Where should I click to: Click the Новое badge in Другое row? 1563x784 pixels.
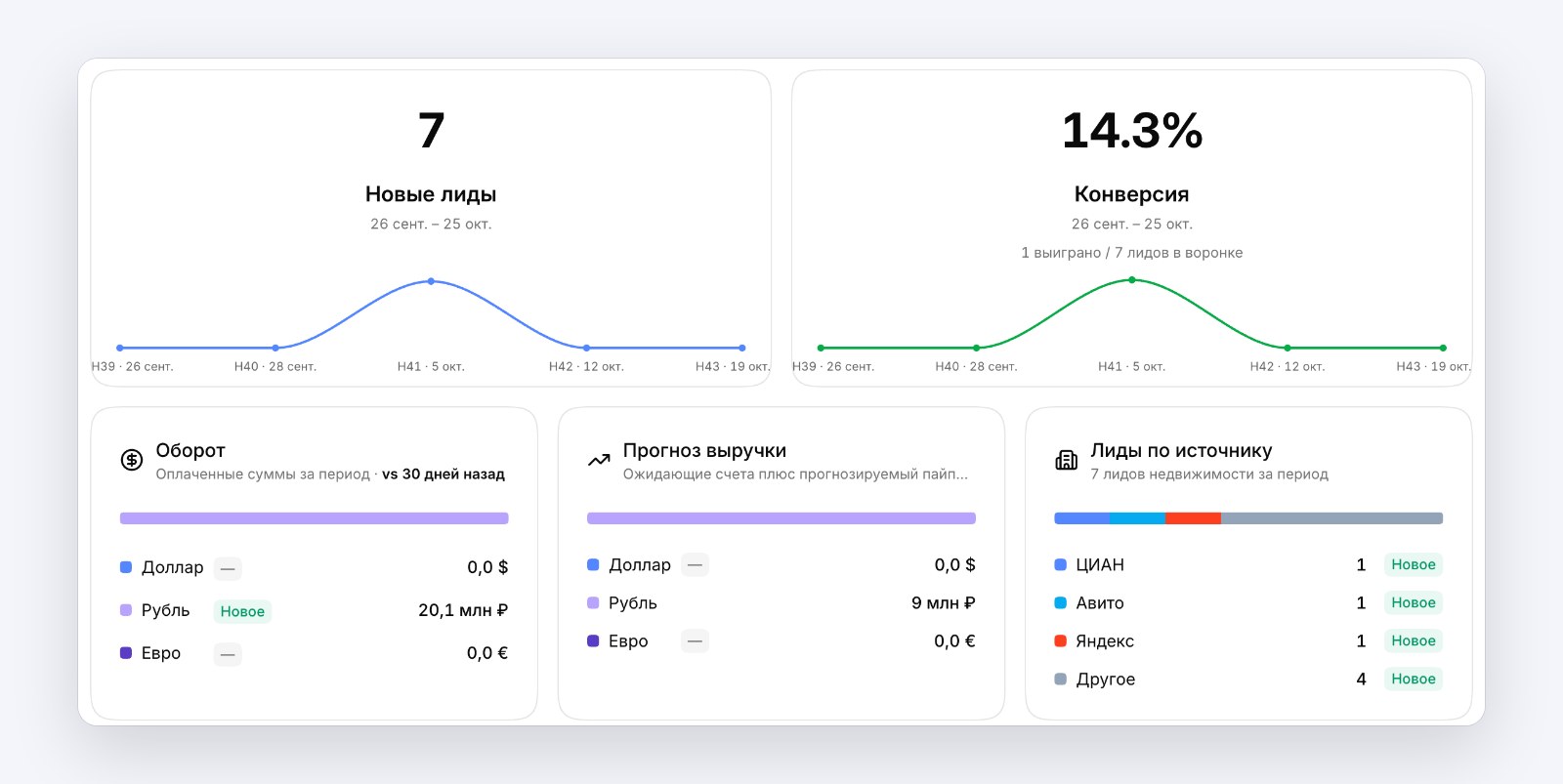tap(1414, 679)
